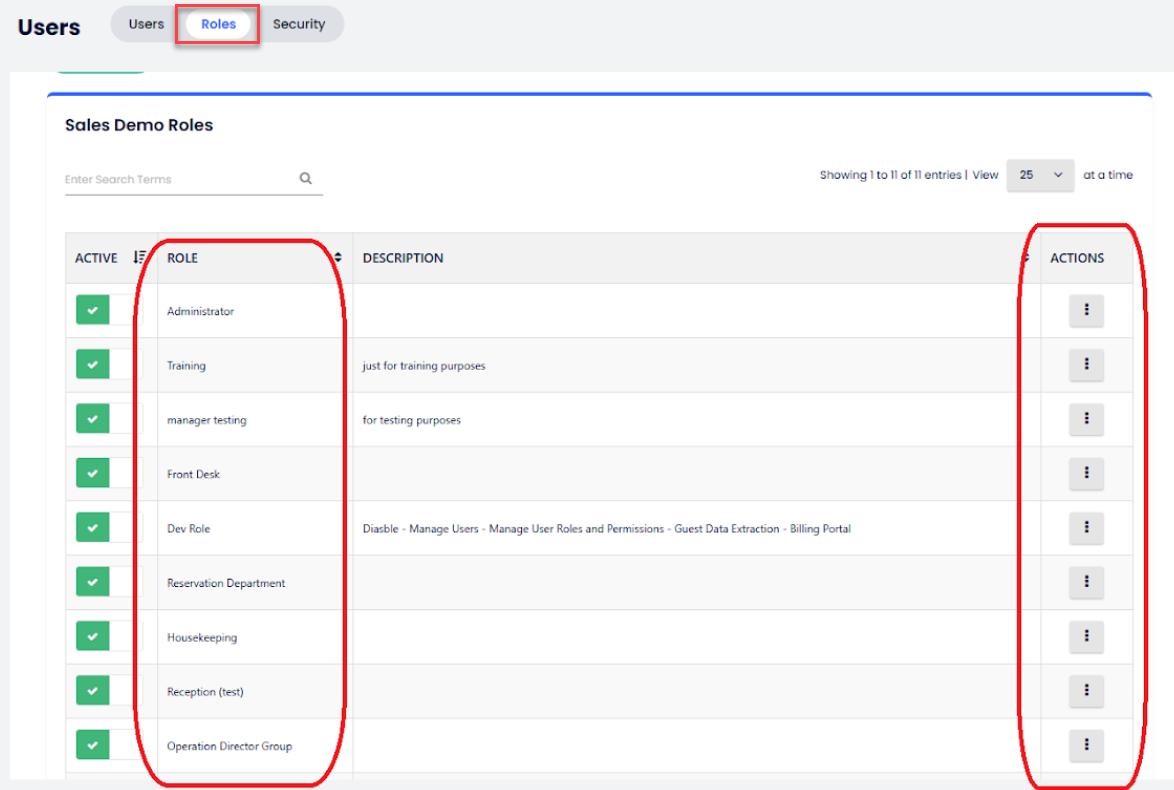Click the Enter Search Terms field

178,180
